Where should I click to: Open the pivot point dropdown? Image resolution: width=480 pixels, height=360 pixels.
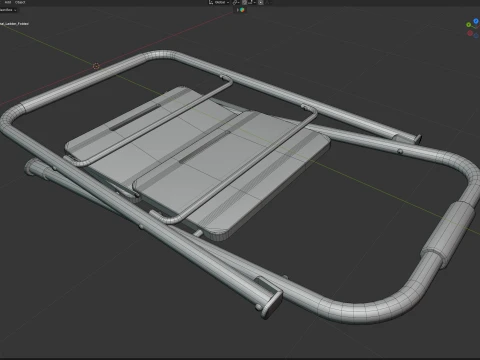(236, 2)
